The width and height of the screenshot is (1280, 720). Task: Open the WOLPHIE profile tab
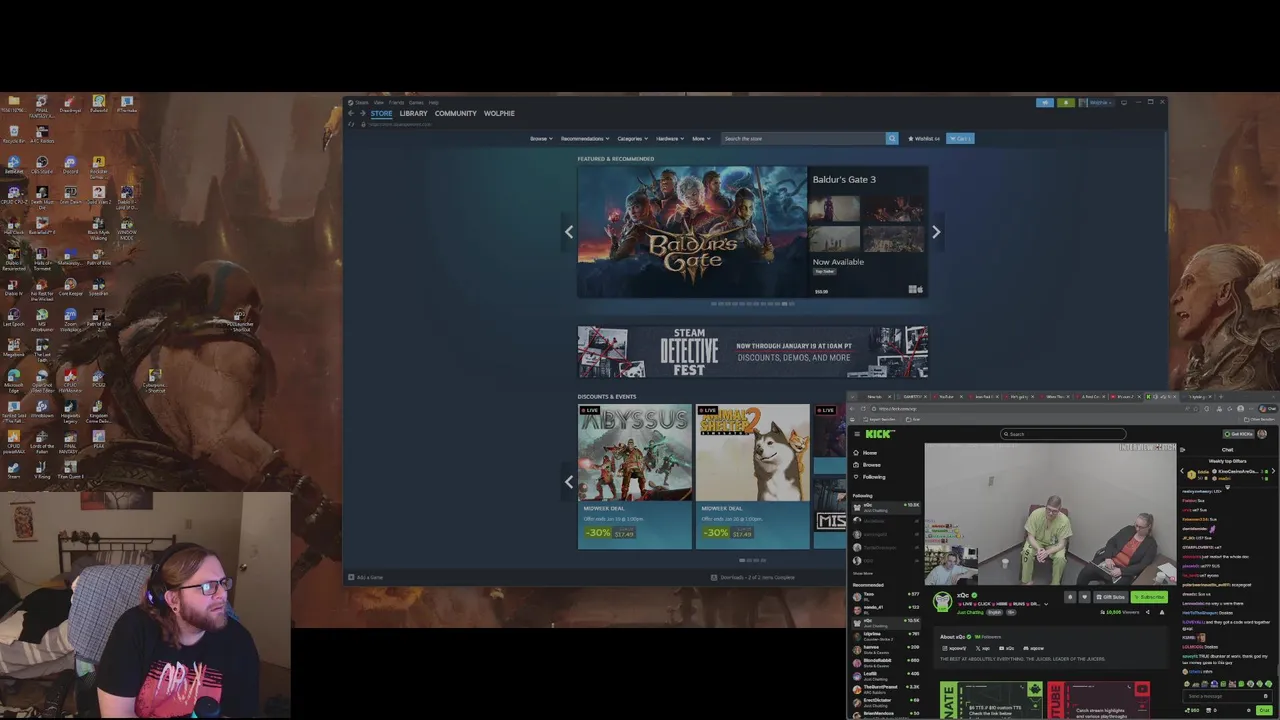click(x=499, y=113)
